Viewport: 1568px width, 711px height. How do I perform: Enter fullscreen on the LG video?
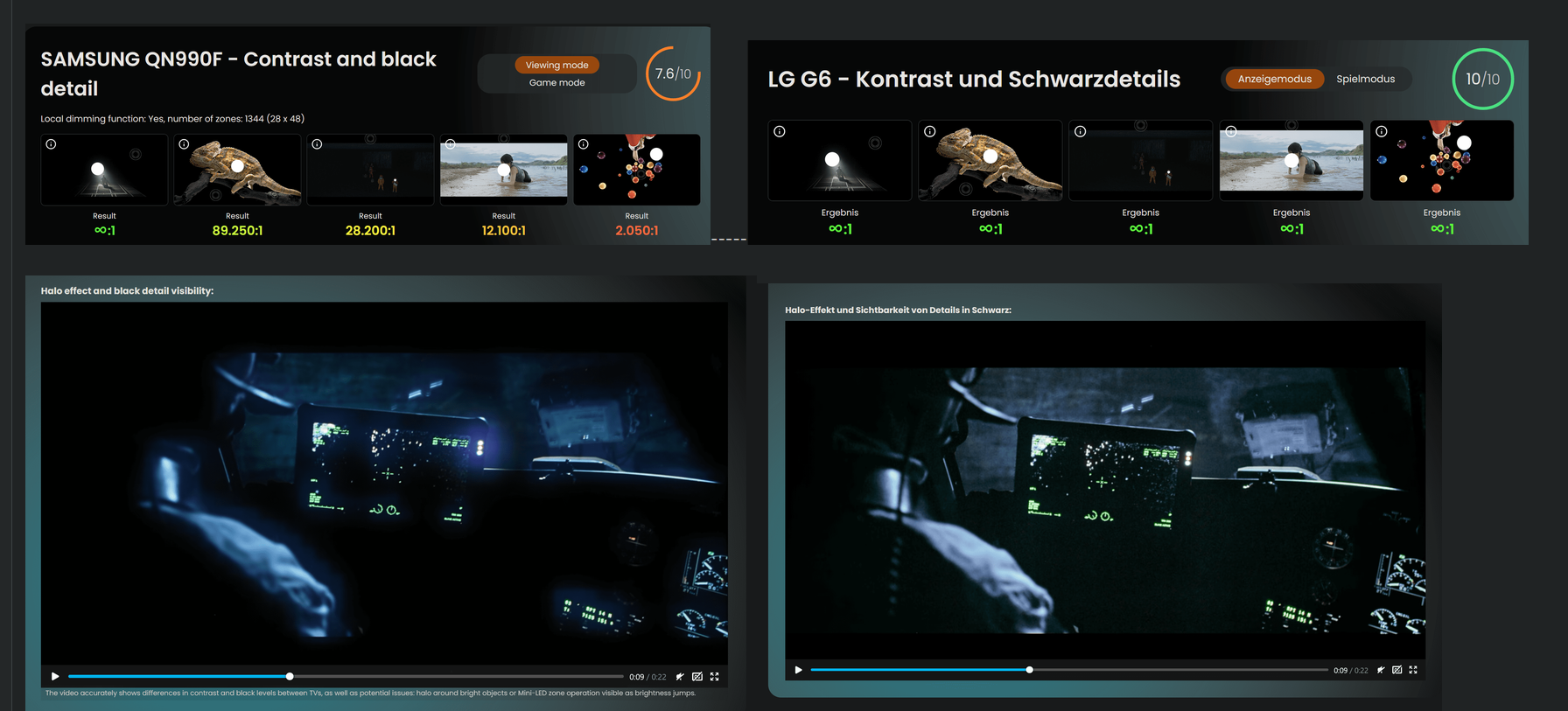[1413, 670]
